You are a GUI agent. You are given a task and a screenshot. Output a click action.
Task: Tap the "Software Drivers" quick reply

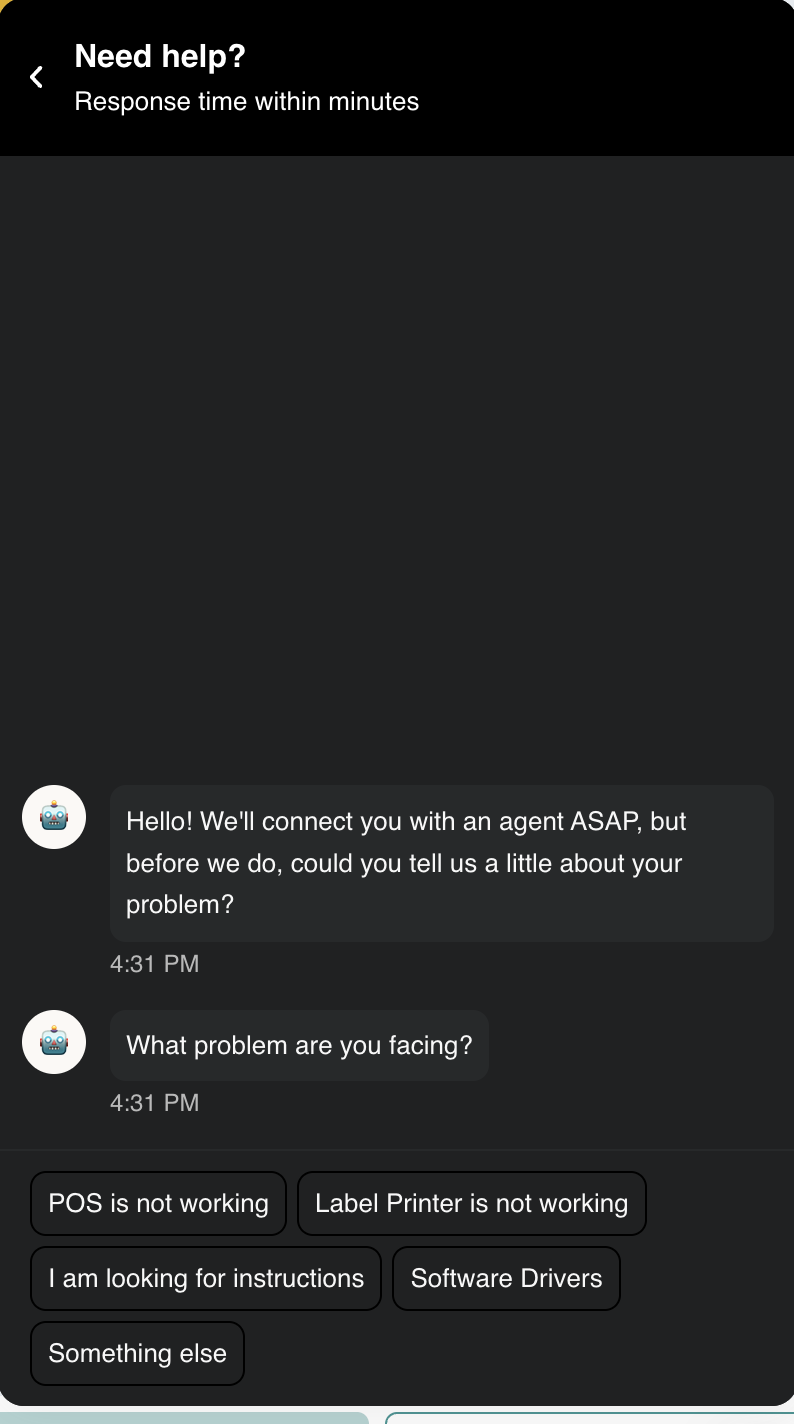tap(506, 1278)
